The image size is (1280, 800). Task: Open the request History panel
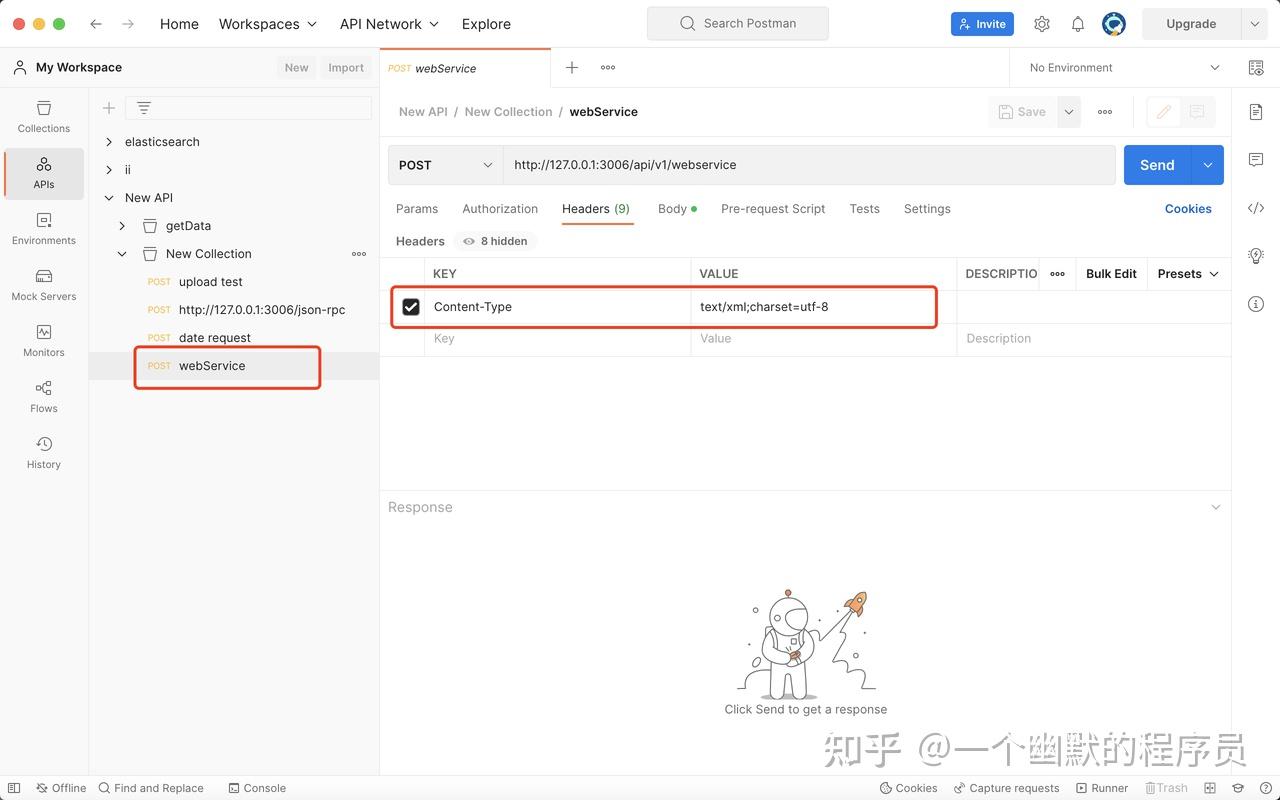(x=43, y=452)
